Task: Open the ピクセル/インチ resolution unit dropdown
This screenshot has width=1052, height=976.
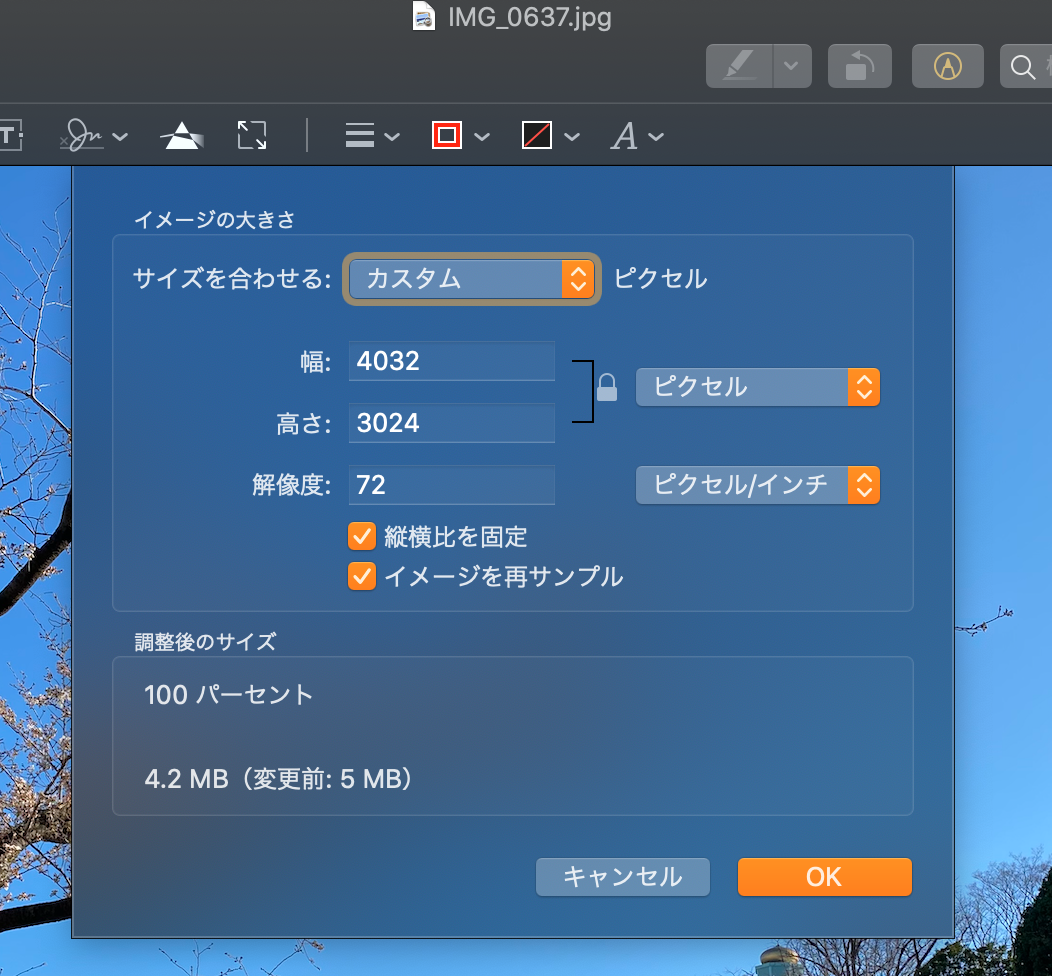Action: coord(757,485)
